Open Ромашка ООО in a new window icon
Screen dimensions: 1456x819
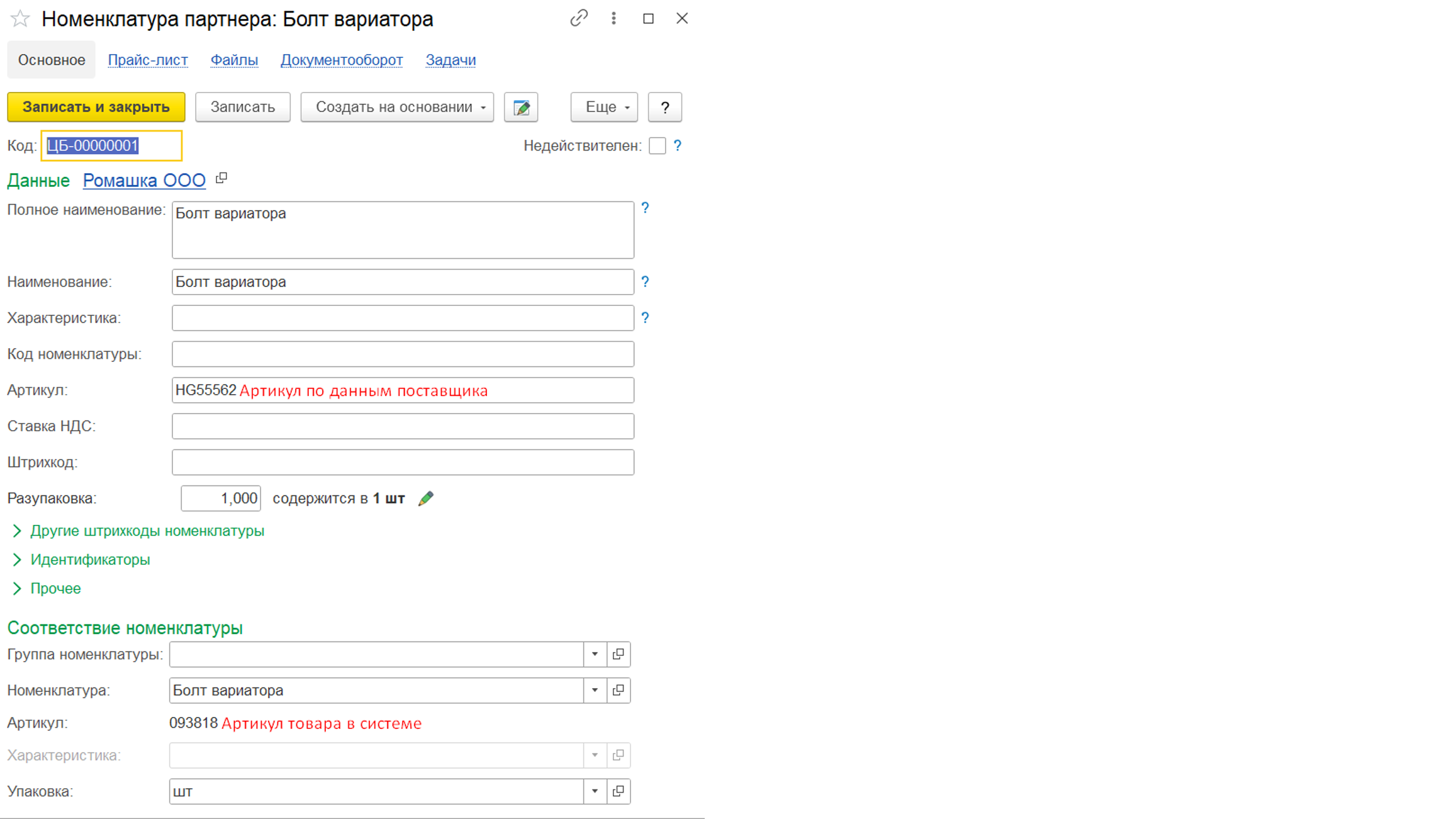coord(221,179)
